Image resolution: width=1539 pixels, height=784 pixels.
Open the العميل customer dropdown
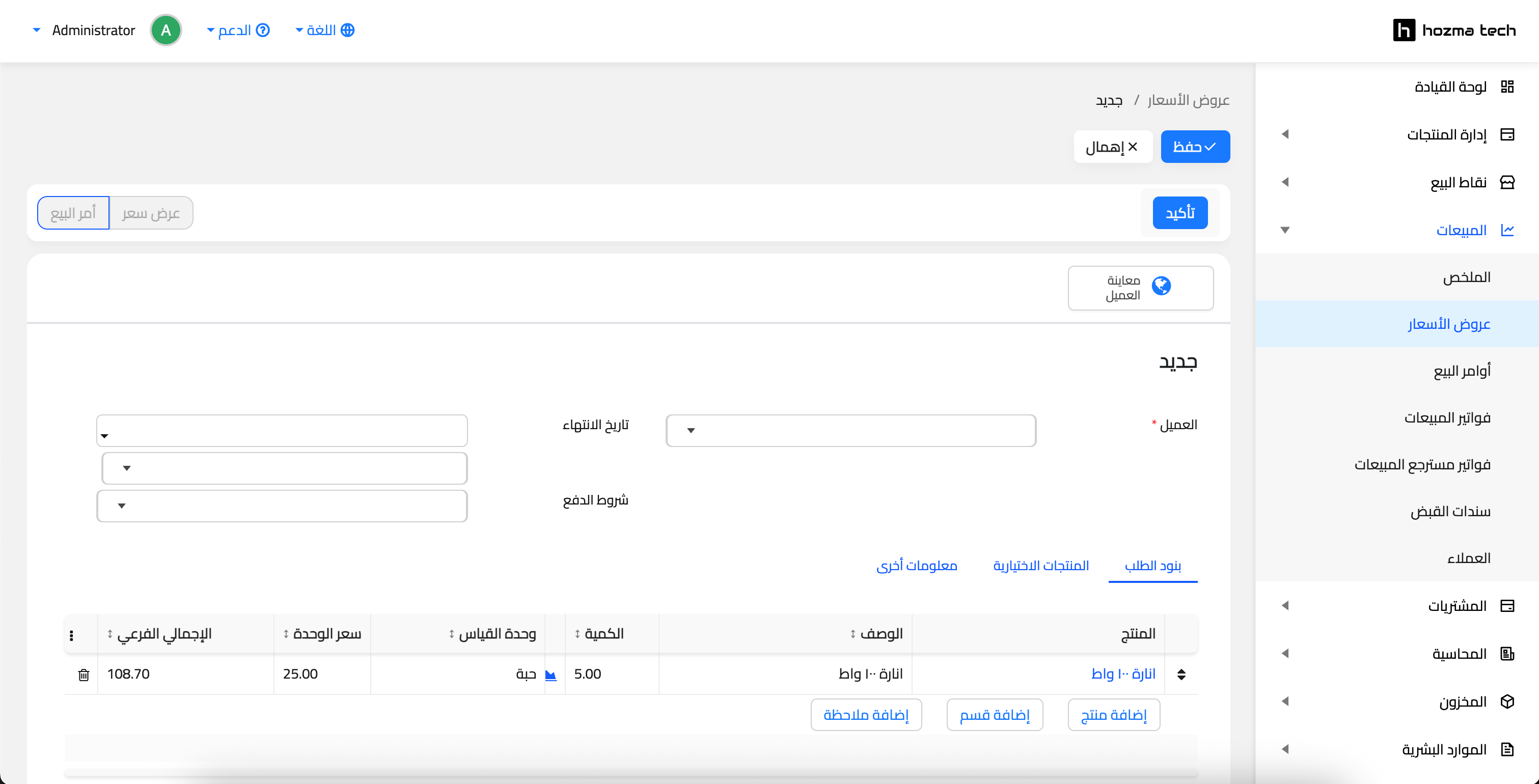851,431
